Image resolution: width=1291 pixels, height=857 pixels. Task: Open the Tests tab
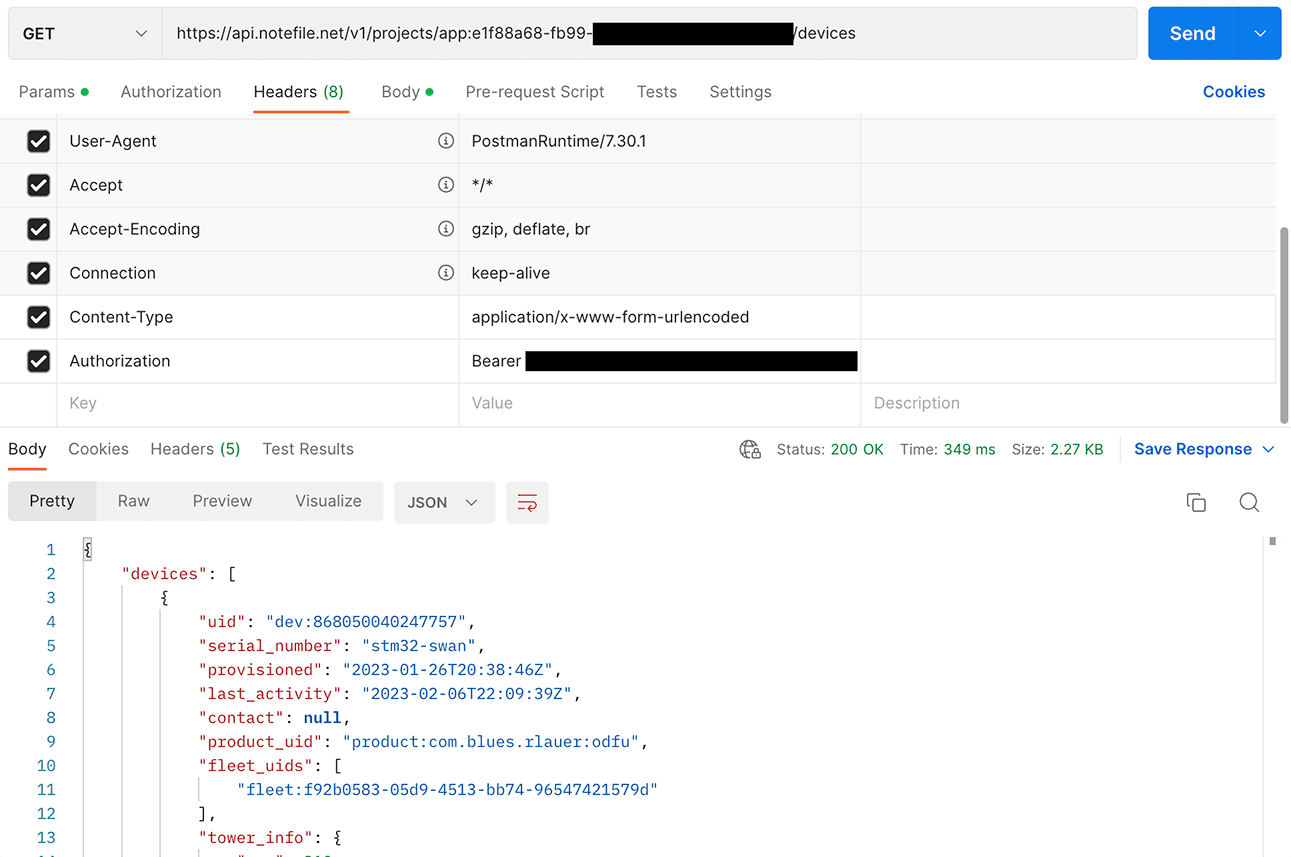point(657,92)
